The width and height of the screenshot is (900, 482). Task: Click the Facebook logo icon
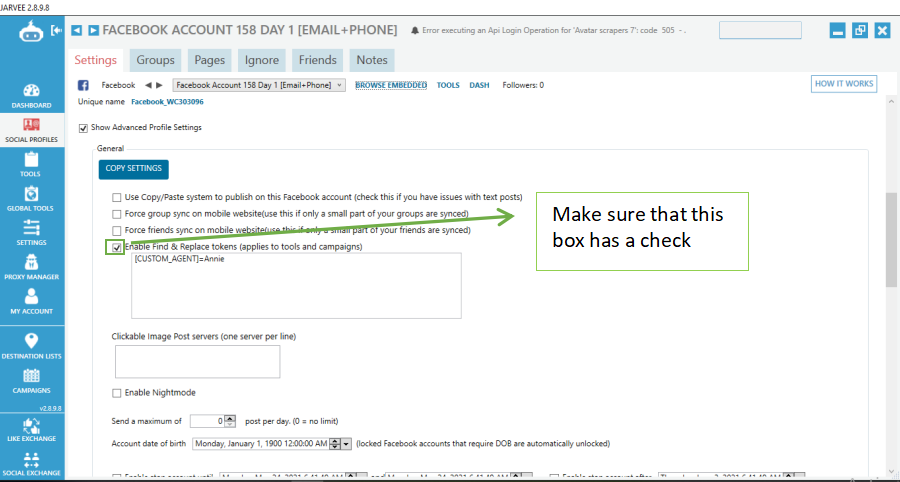pos(83,85)
